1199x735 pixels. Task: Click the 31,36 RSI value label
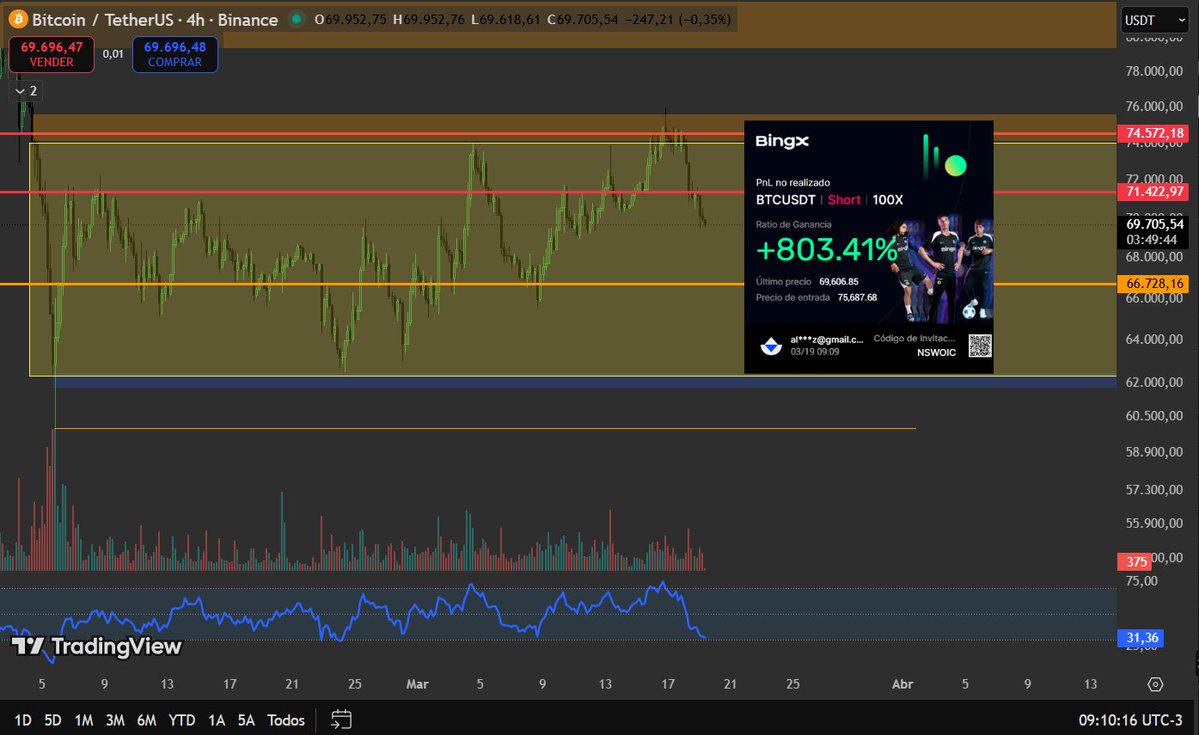point(1142,638)
